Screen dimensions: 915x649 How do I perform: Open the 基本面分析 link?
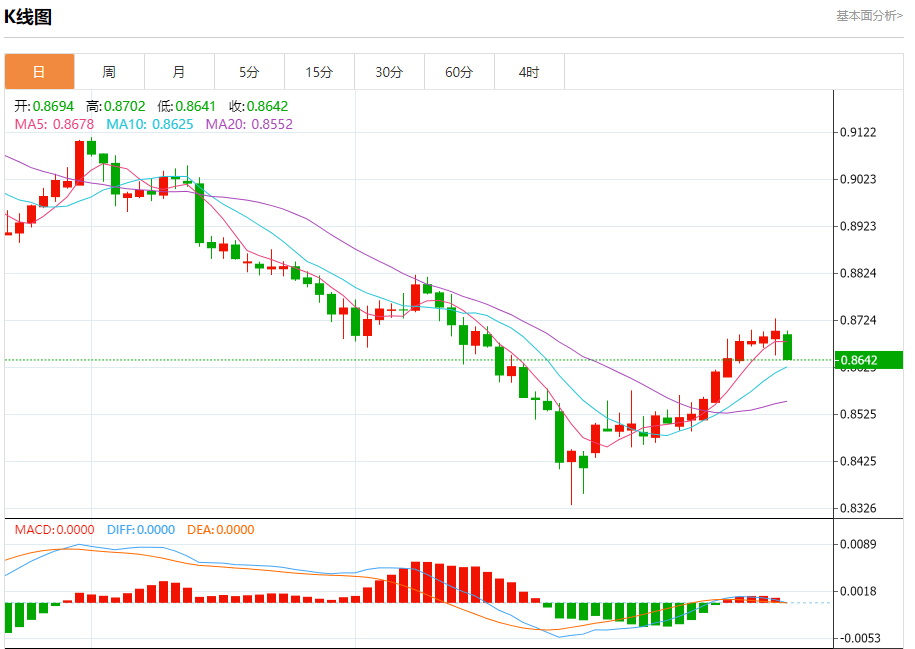click(869, 16)
